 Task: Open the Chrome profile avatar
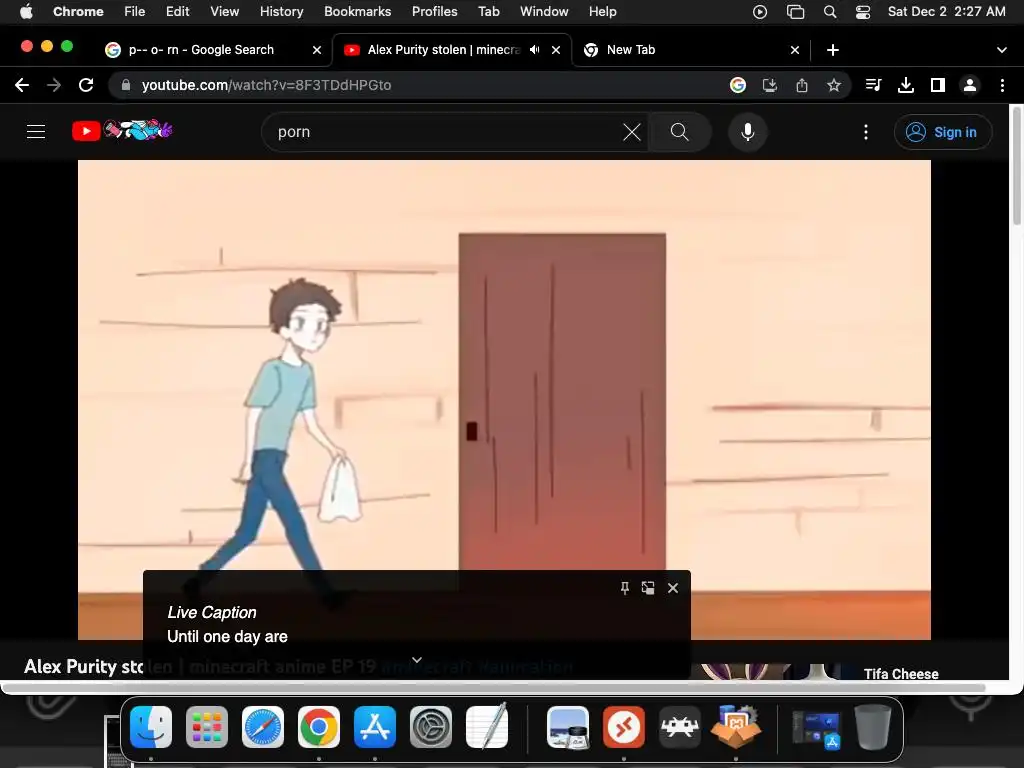(x=970, y=85)
